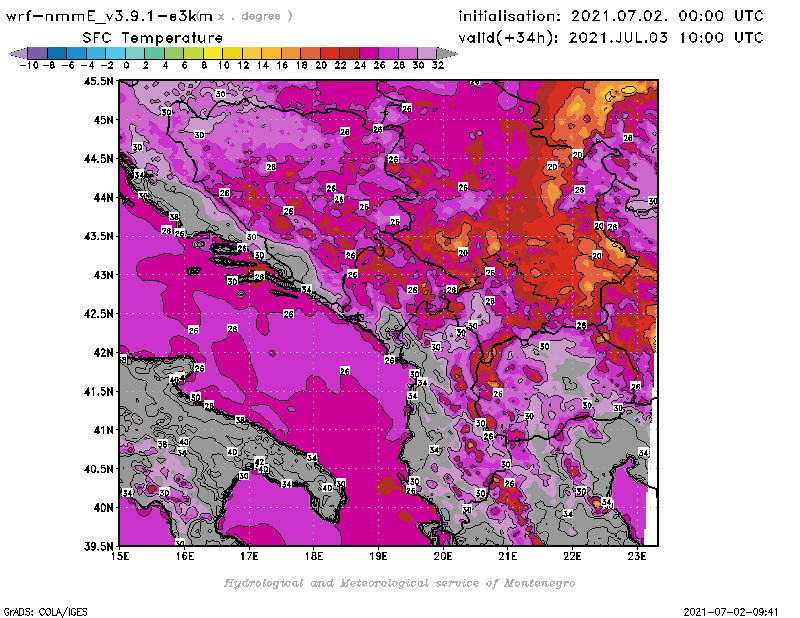The width and height of the screenshot is (800, 618).
Task: Click the '43.5N' latitude label
Action: point(98,236)
